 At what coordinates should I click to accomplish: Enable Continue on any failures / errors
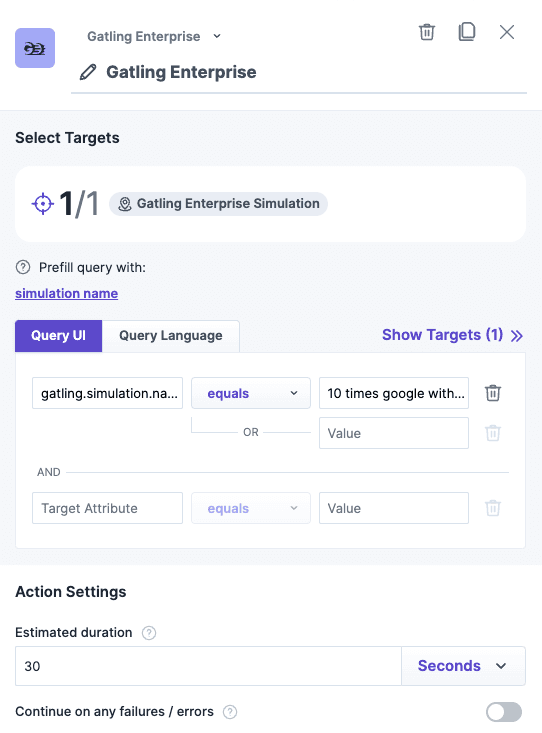pos(504,712)
